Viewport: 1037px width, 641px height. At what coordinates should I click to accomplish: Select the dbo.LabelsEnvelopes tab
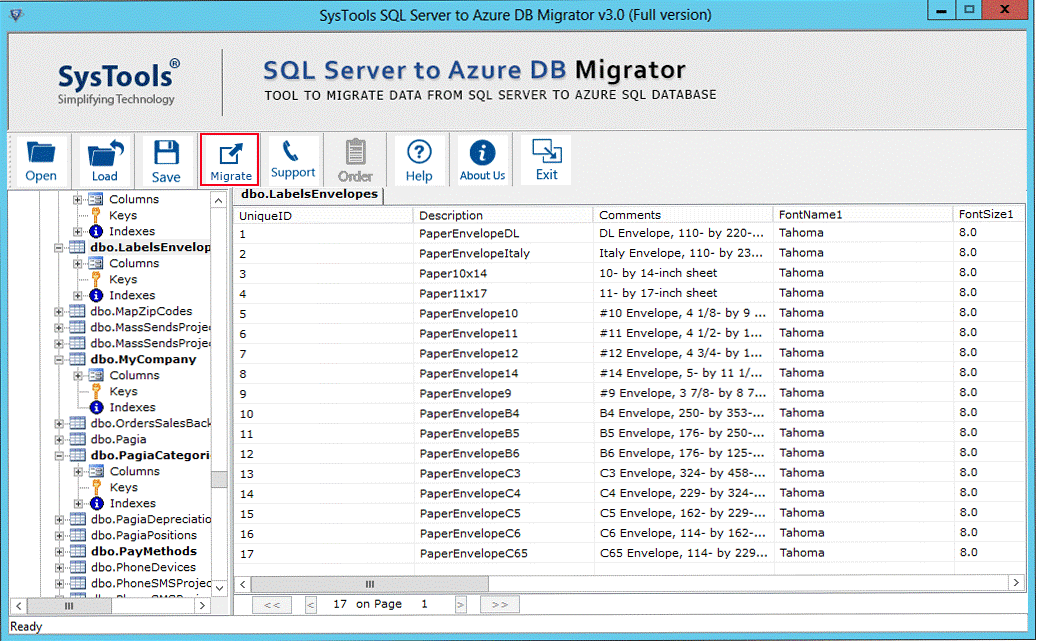pos(309,194)
